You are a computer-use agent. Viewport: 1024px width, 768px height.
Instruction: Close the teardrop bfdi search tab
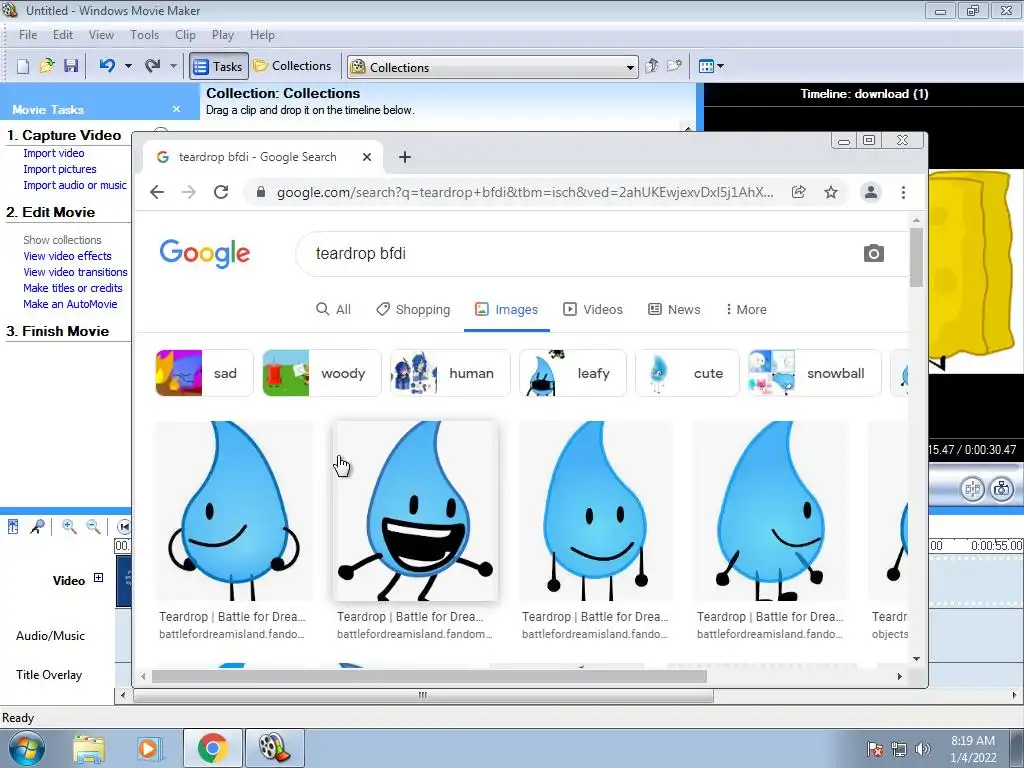point(367,157)
